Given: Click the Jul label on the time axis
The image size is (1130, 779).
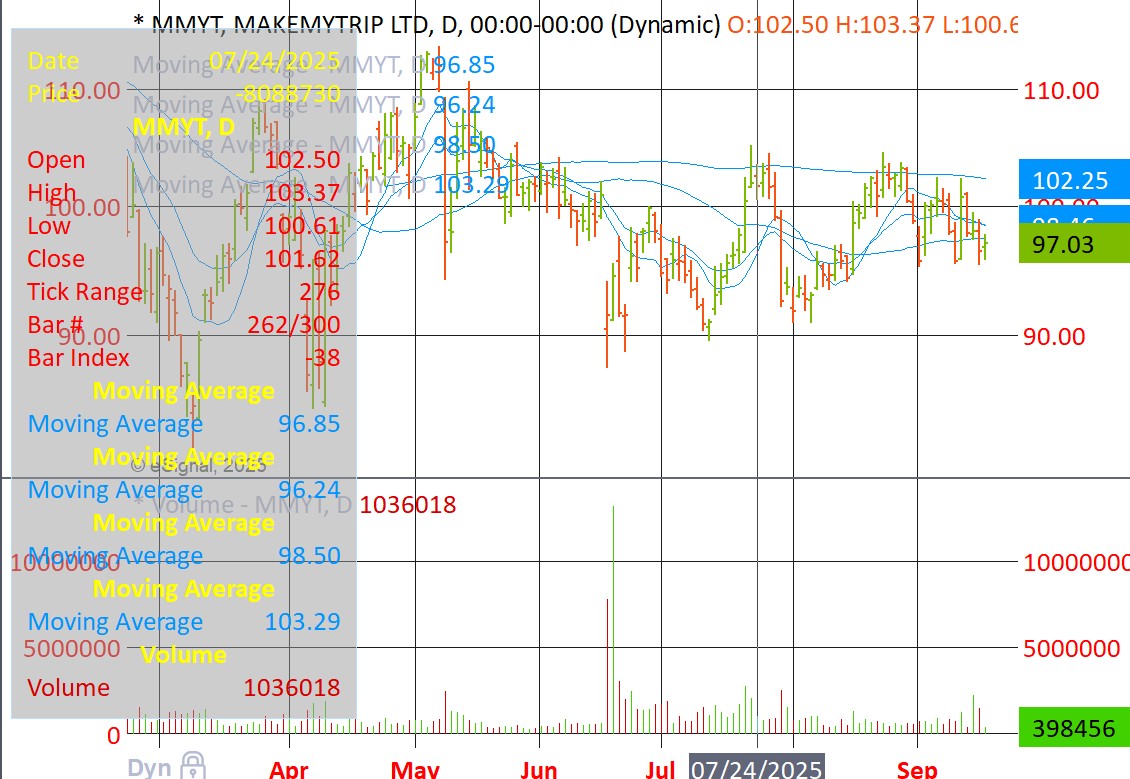Looking at the screenshot, I should pyautogui.click(x=660, y=769).
